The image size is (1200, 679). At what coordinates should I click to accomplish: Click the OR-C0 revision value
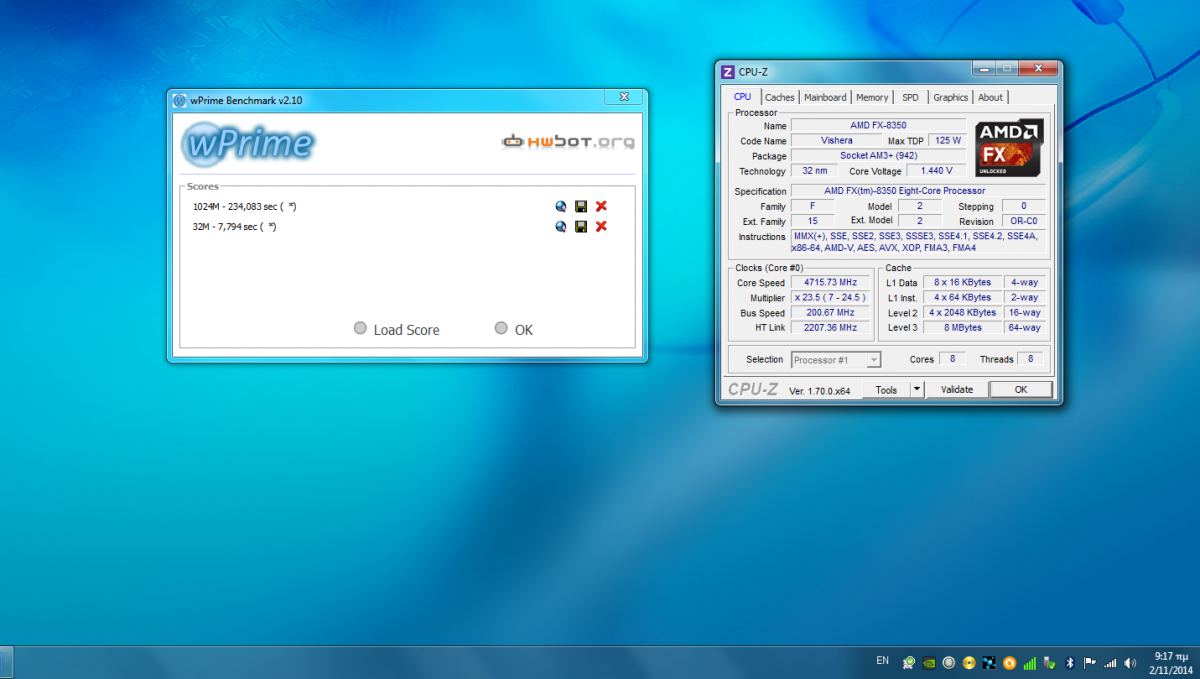coord(1022,221)
